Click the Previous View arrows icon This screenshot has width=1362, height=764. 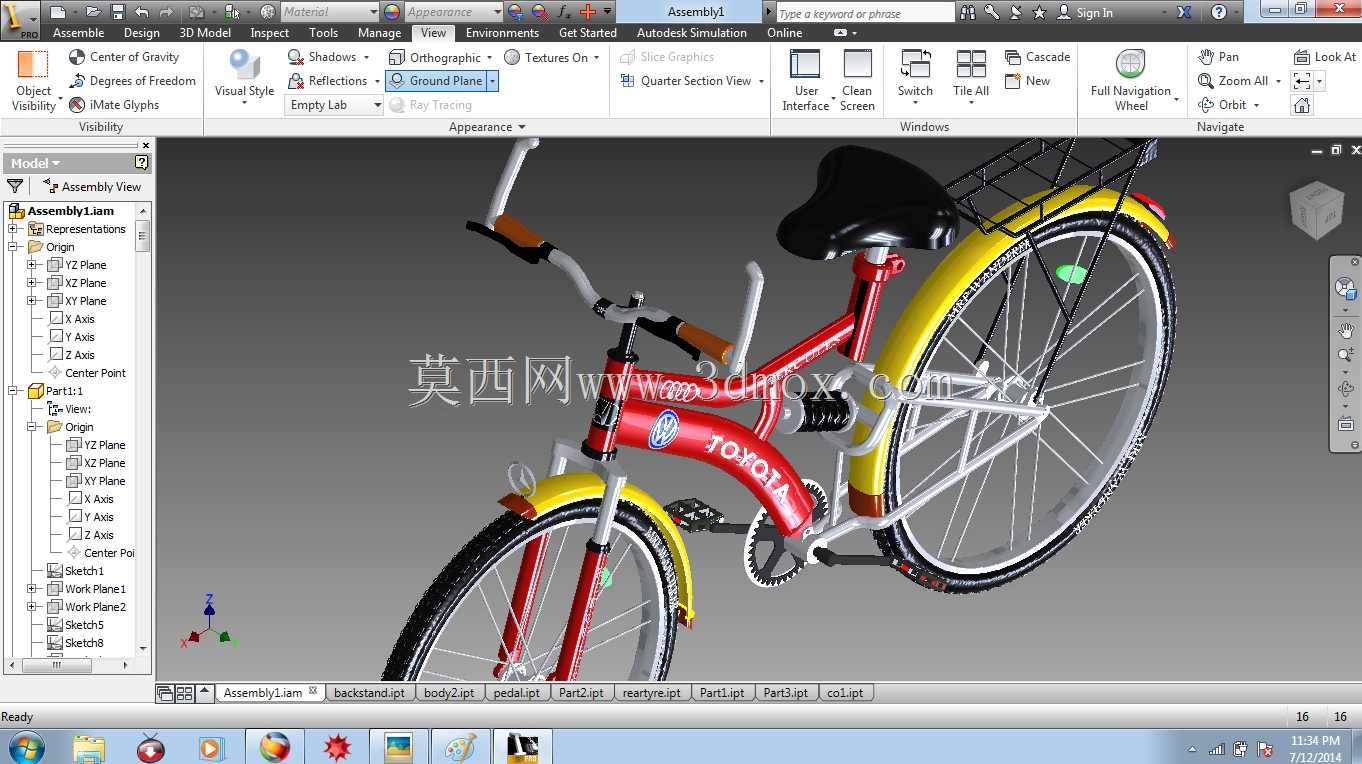tap(1302, 81)
